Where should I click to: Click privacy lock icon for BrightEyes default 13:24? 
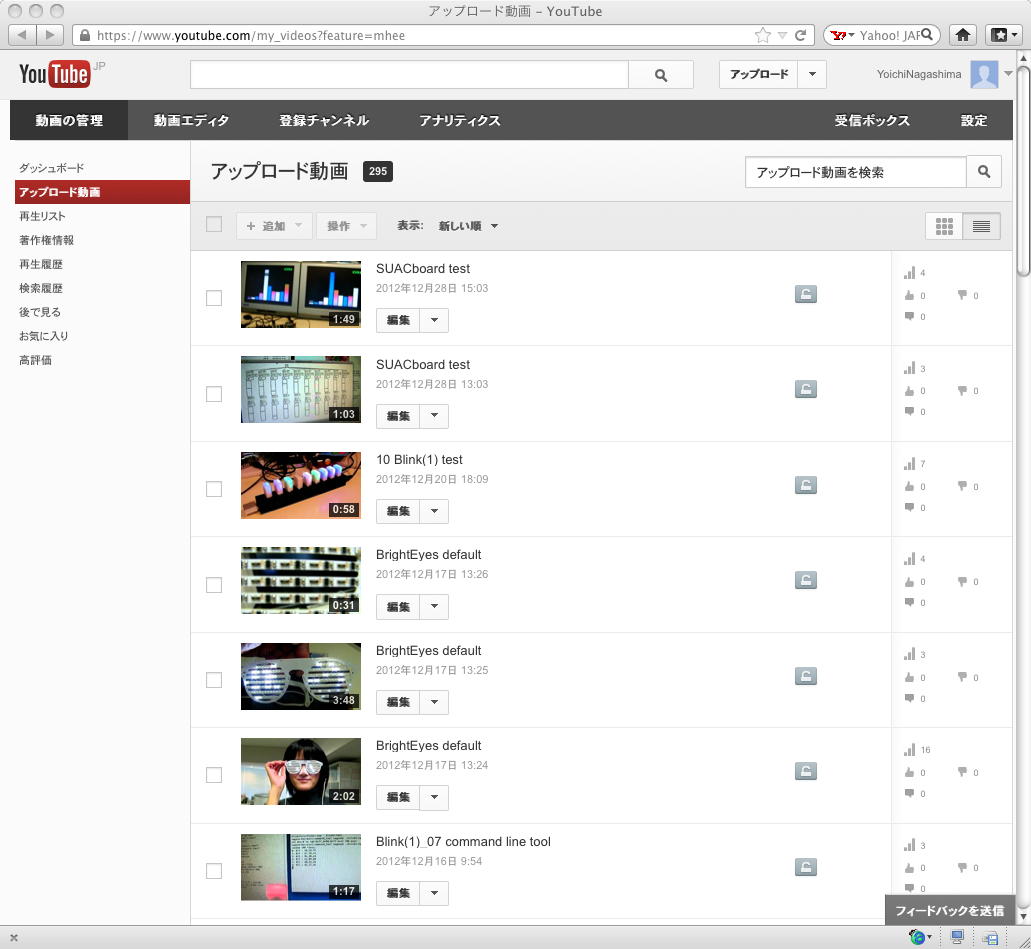coord(805,771)
